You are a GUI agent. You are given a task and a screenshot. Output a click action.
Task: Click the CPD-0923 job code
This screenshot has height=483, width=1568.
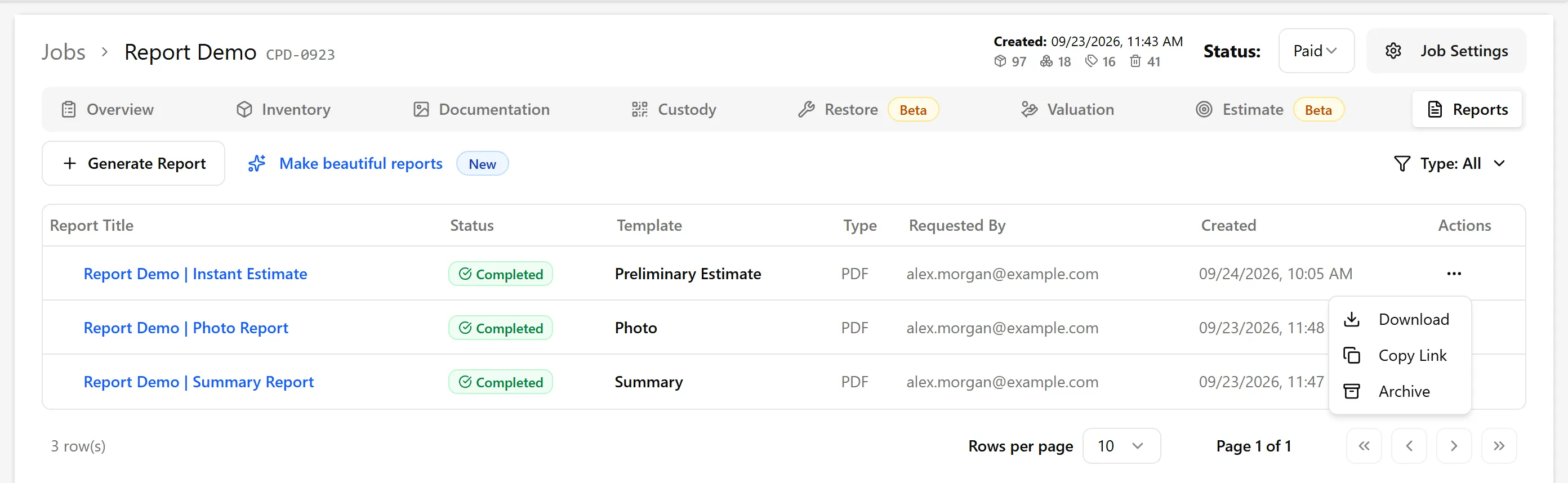point(301,55)
